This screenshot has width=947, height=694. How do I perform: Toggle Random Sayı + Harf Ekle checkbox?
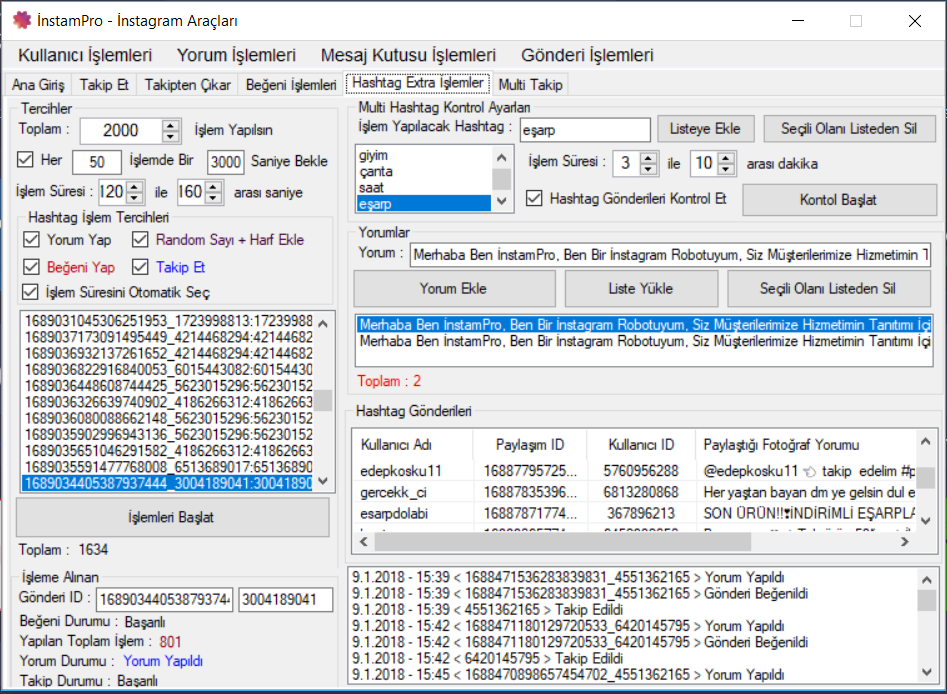(140, 240)
